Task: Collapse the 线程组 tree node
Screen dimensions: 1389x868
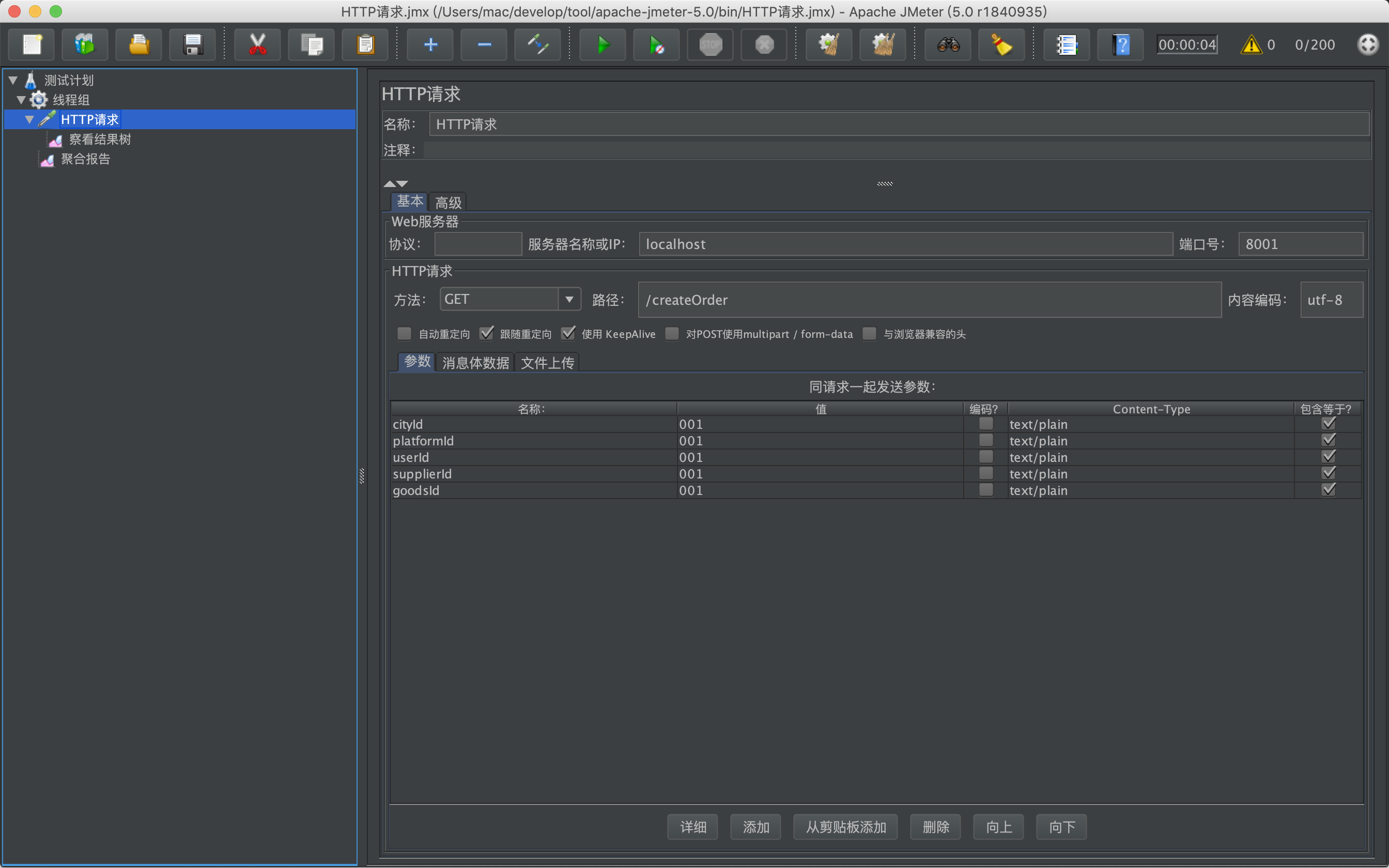Action: coord(21,100)
